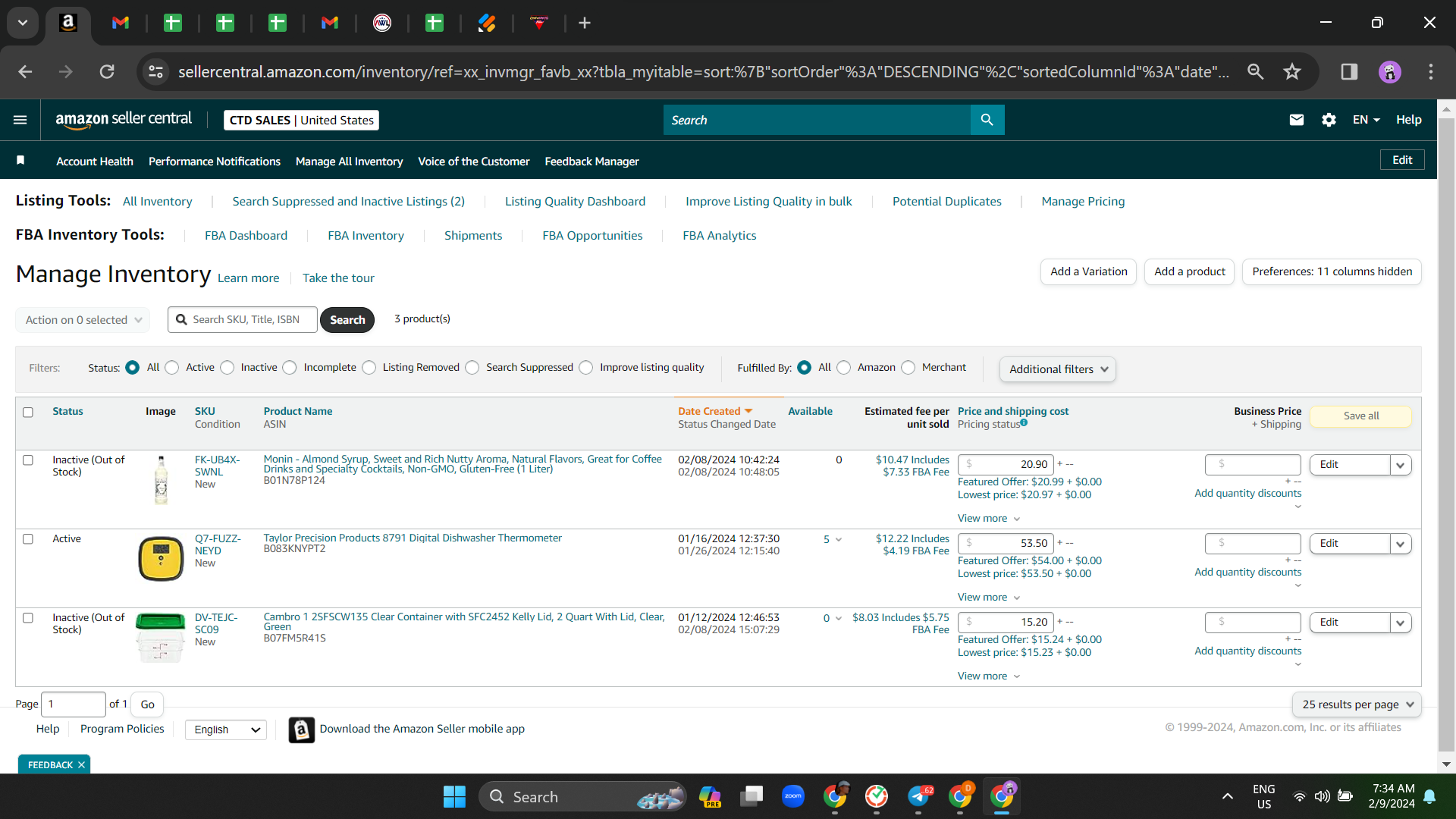
Task: Click the Save all button
Action: click(1361, 416)
